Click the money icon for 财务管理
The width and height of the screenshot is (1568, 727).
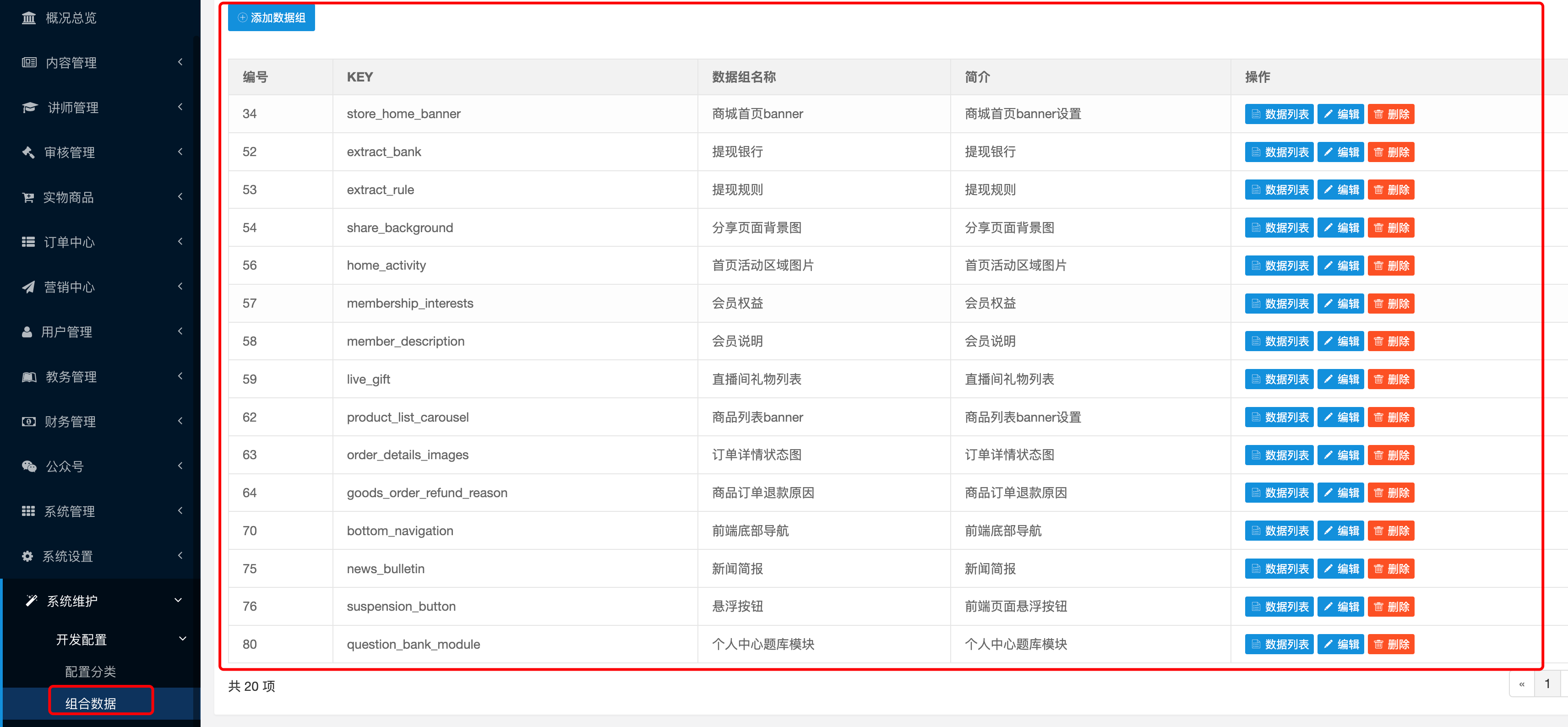coord(28,422)
